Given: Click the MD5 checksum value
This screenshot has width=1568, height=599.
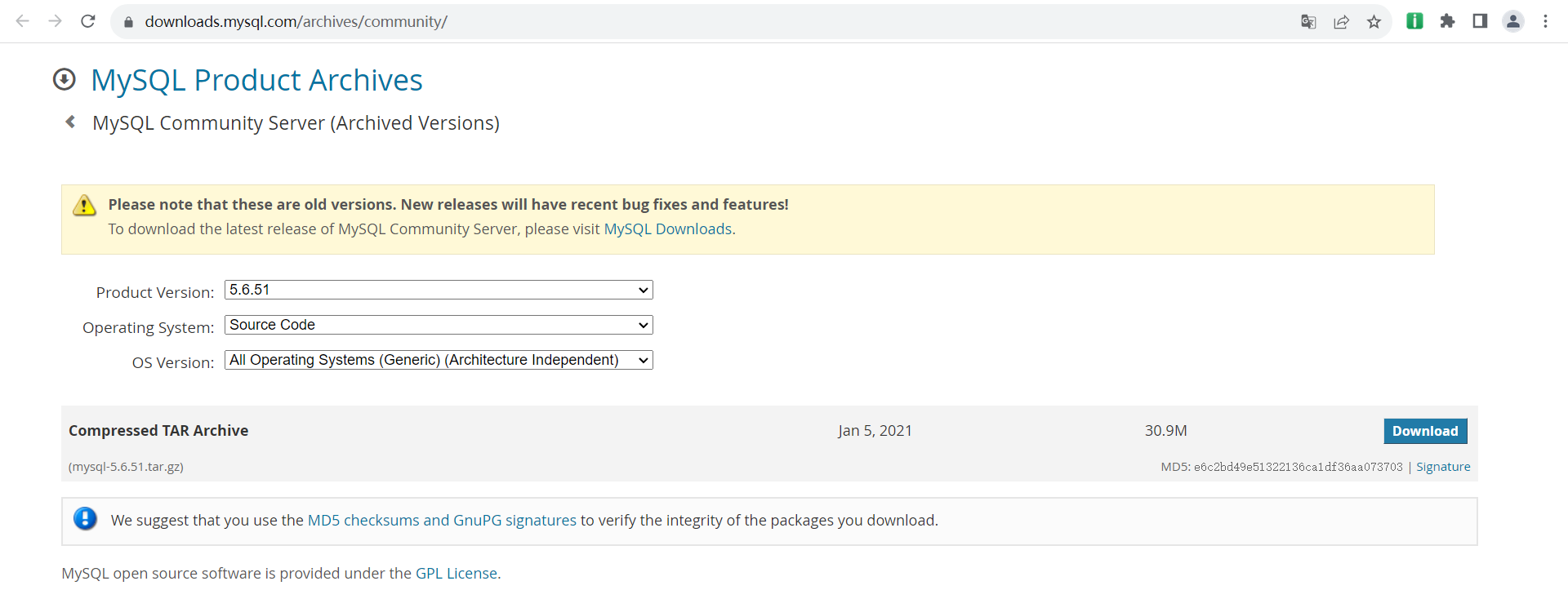Looking at the screenshot, I should pyautogui.click(x=1298, y=467).
